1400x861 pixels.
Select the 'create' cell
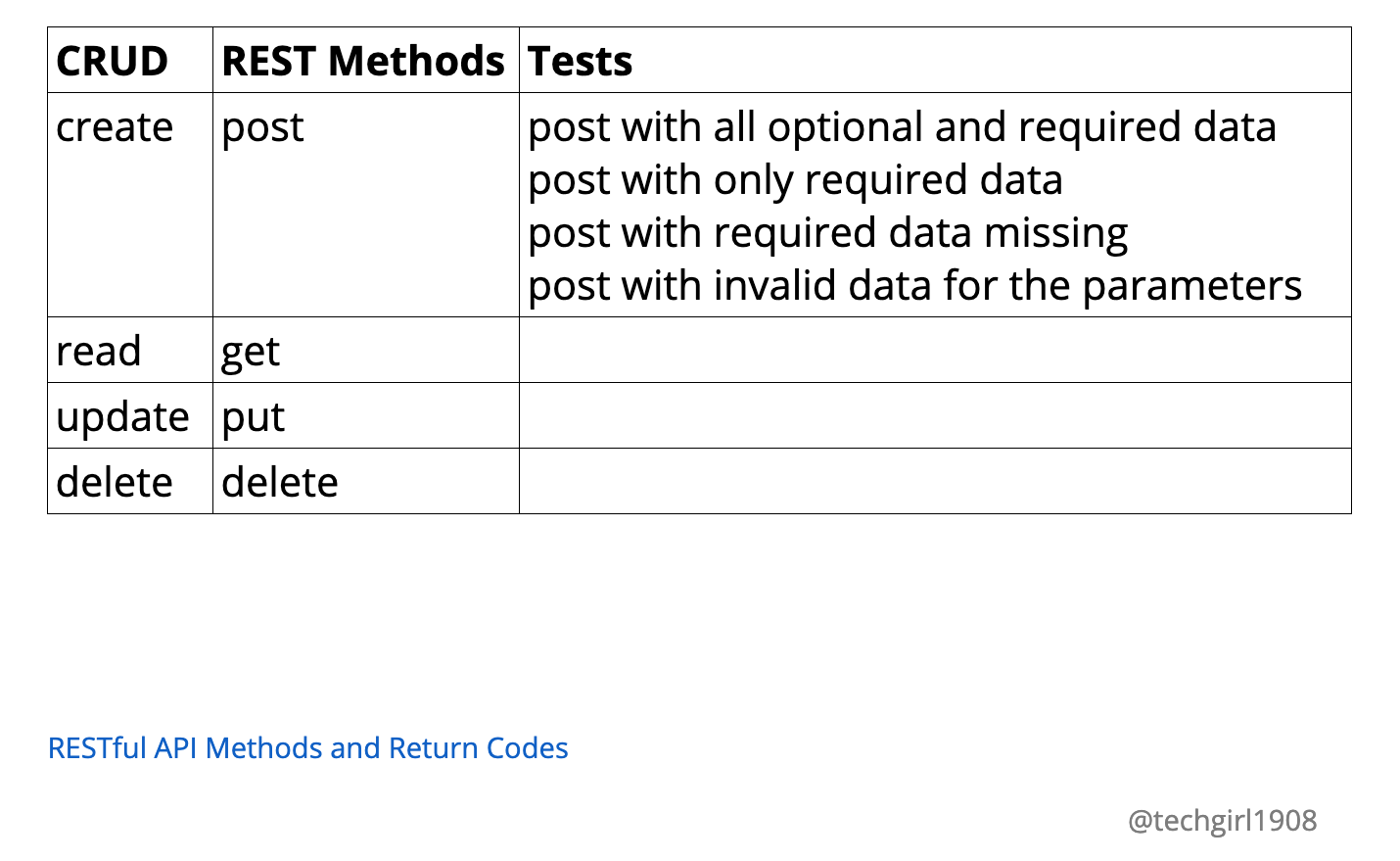click(x=115, y=127)
